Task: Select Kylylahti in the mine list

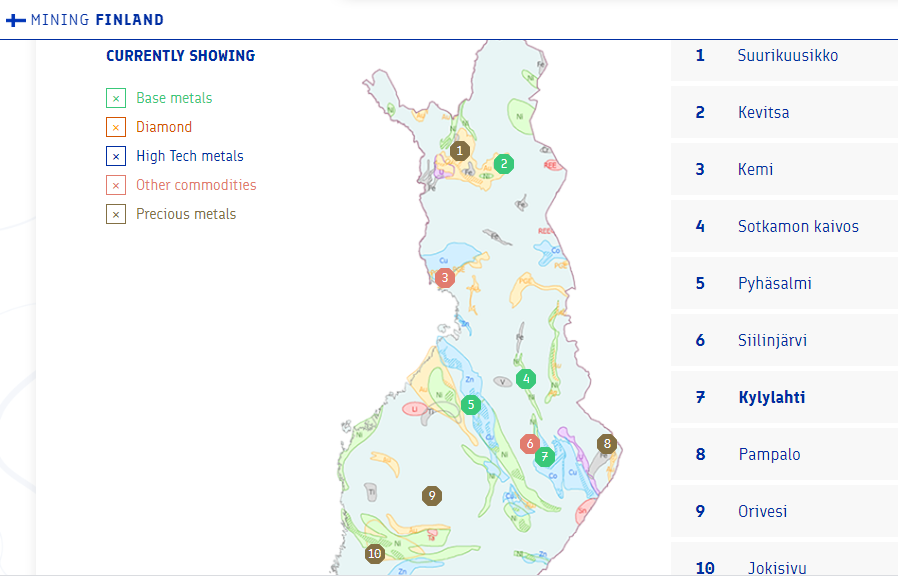Action: pos(771,398)
